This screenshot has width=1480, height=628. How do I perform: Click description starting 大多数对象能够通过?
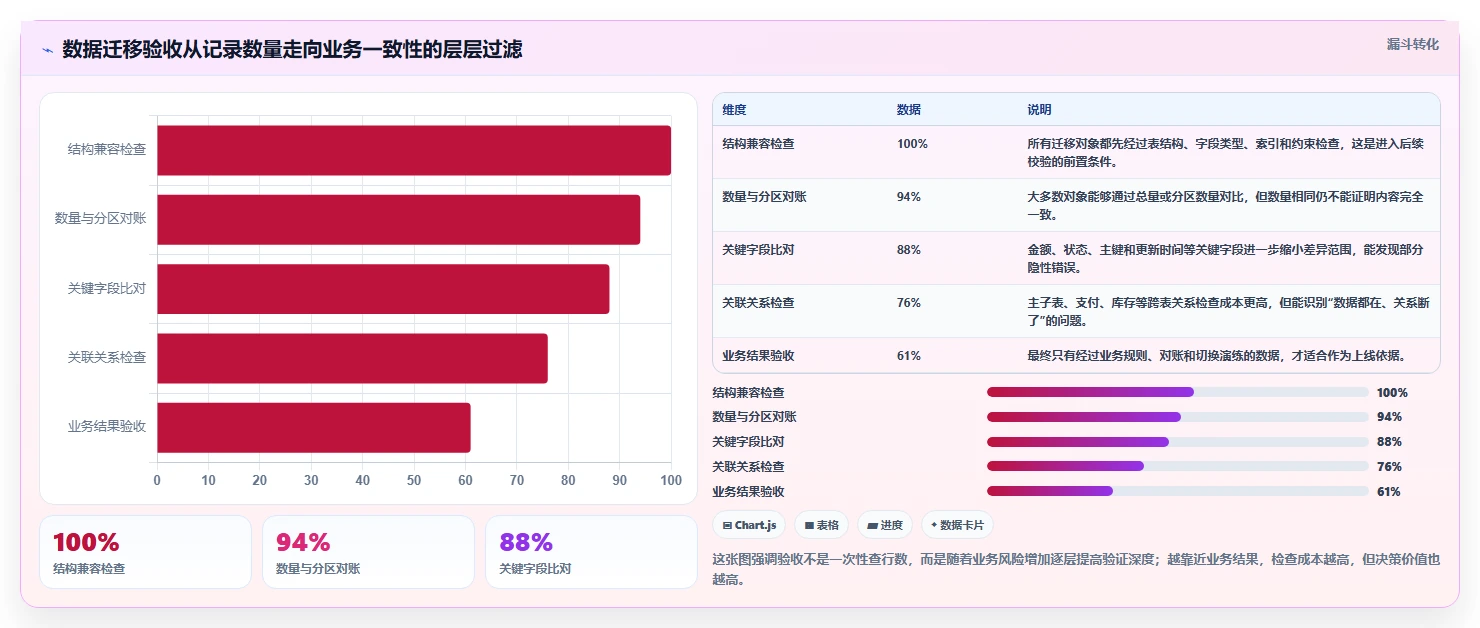[x=1226, y=205]
